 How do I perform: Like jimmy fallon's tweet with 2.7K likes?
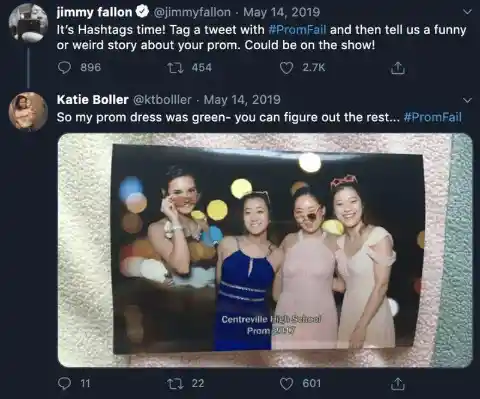[286, 68]
